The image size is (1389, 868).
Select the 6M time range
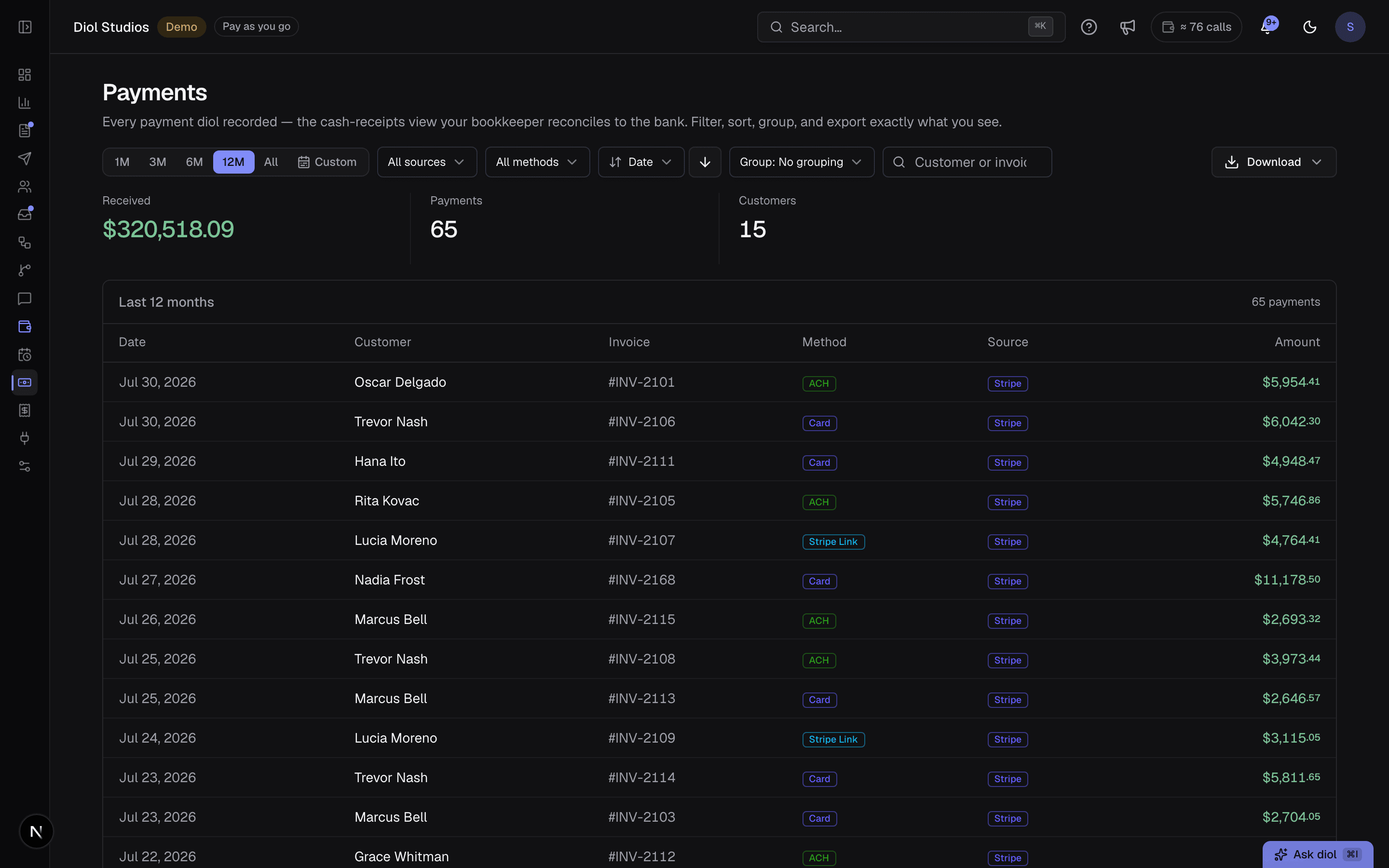pos(194,162)
